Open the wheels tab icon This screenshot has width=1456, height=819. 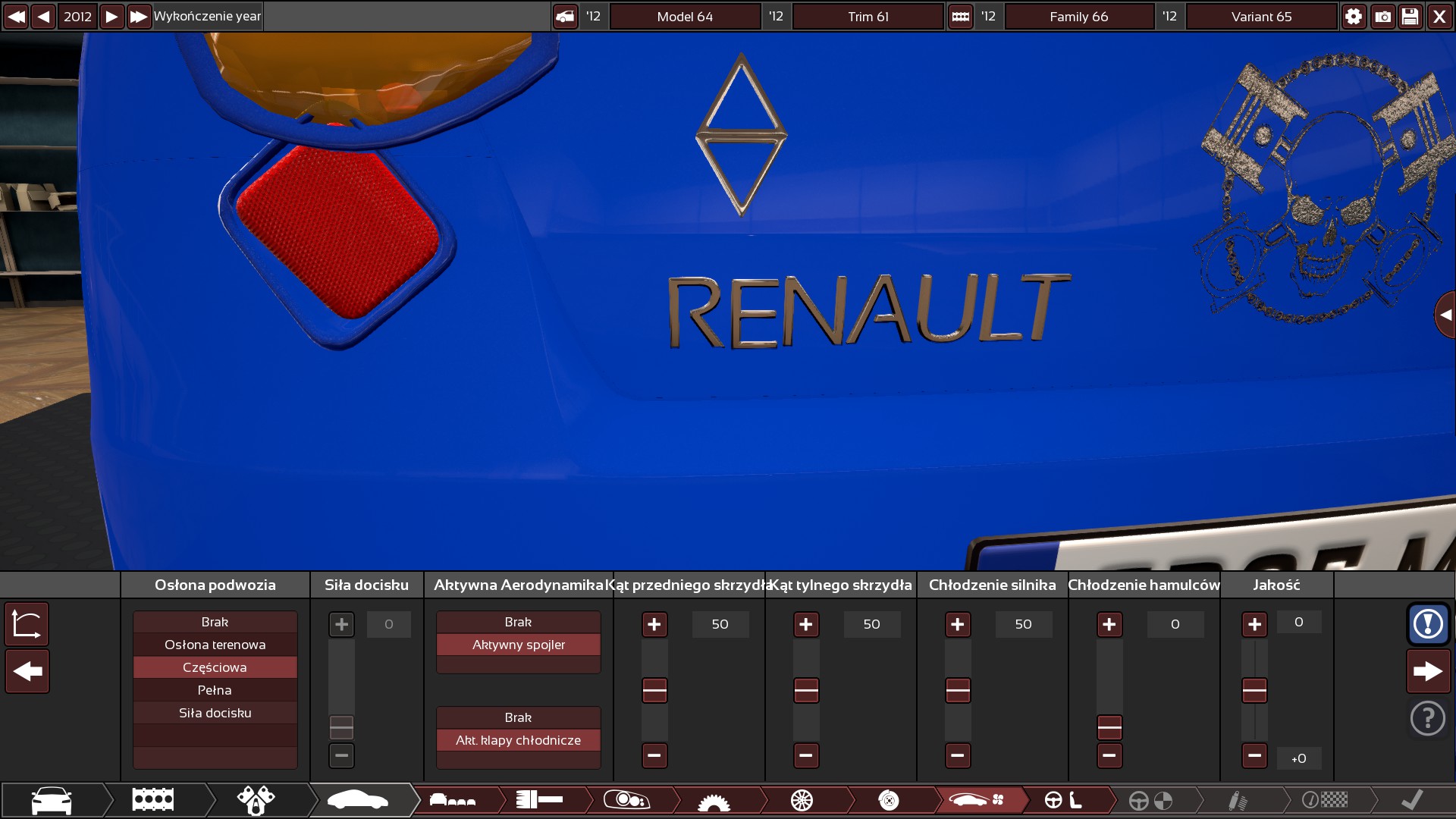click(802, 799)
